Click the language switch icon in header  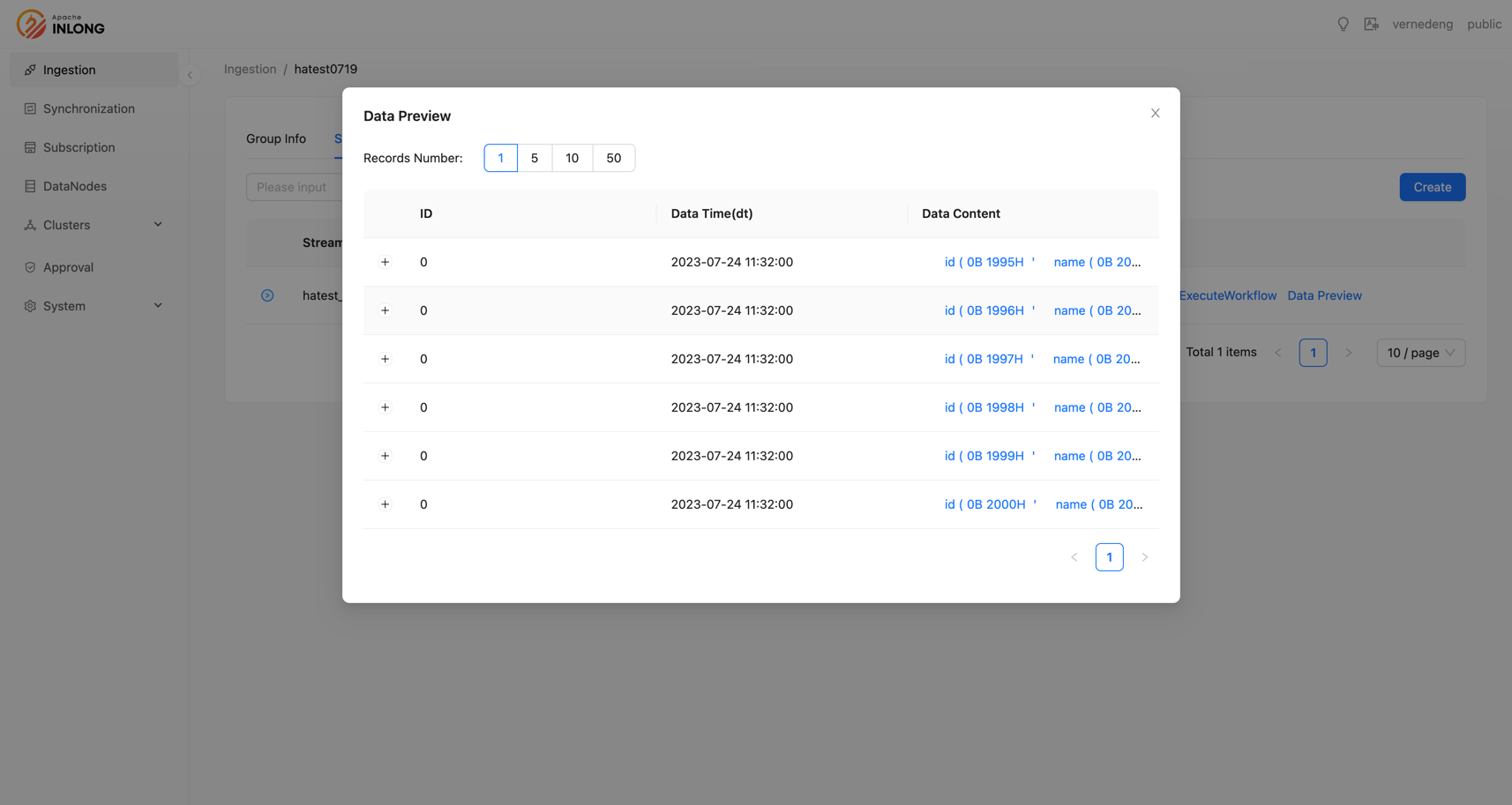(1371, 24)
